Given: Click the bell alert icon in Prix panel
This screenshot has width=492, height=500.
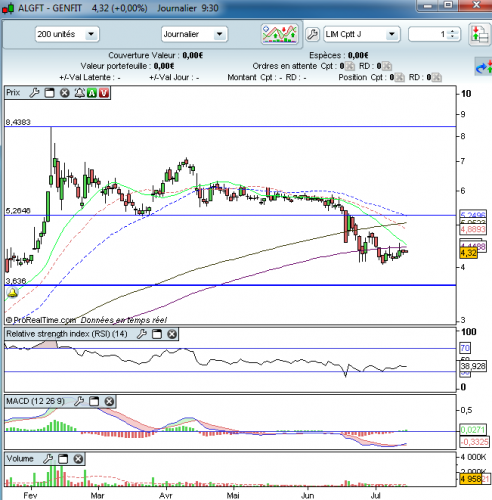Looking at the screenshot, I should click(79, 93).
